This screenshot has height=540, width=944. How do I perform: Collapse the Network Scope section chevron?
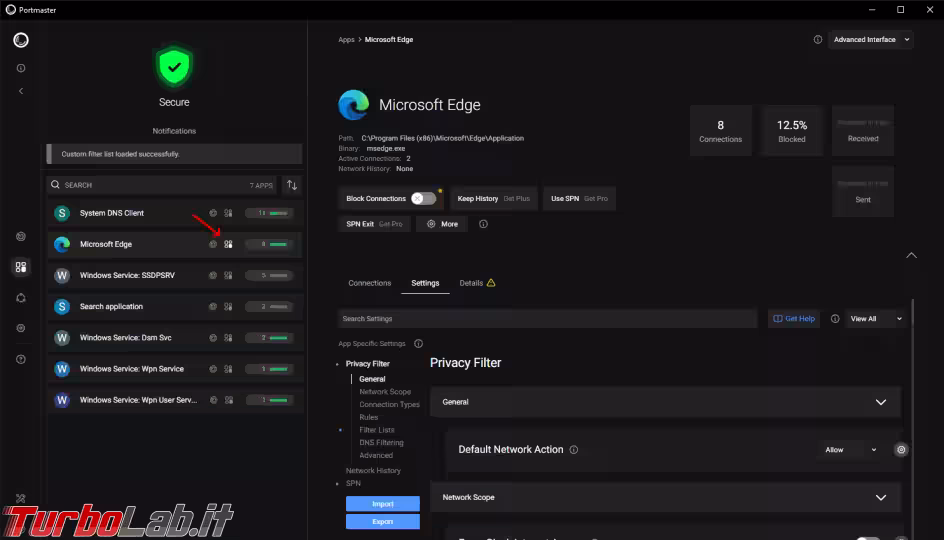point(881,498)
